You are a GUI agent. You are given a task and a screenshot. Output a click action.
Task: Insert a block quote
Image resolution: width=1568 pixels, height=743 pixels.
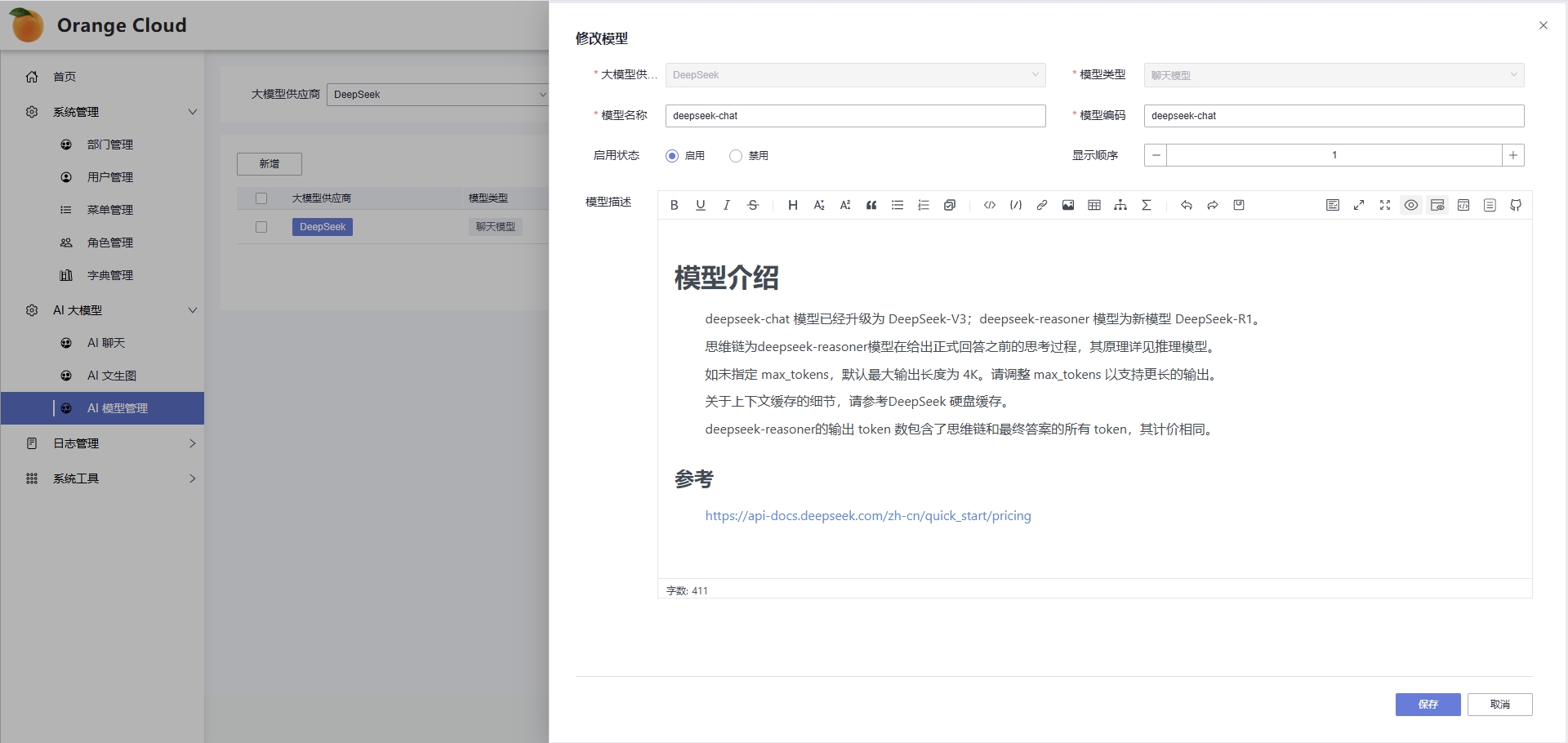click(x=871, y=205)
